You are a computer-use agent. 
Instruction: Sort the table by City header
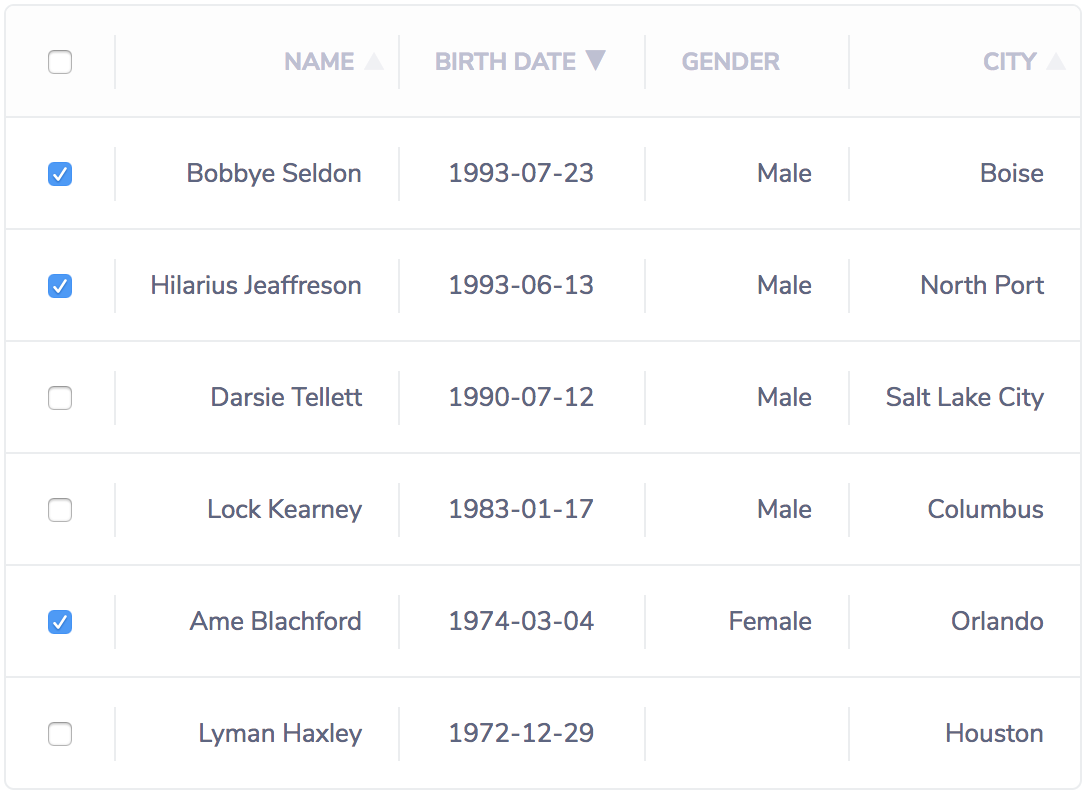(x=1009, y=62)
